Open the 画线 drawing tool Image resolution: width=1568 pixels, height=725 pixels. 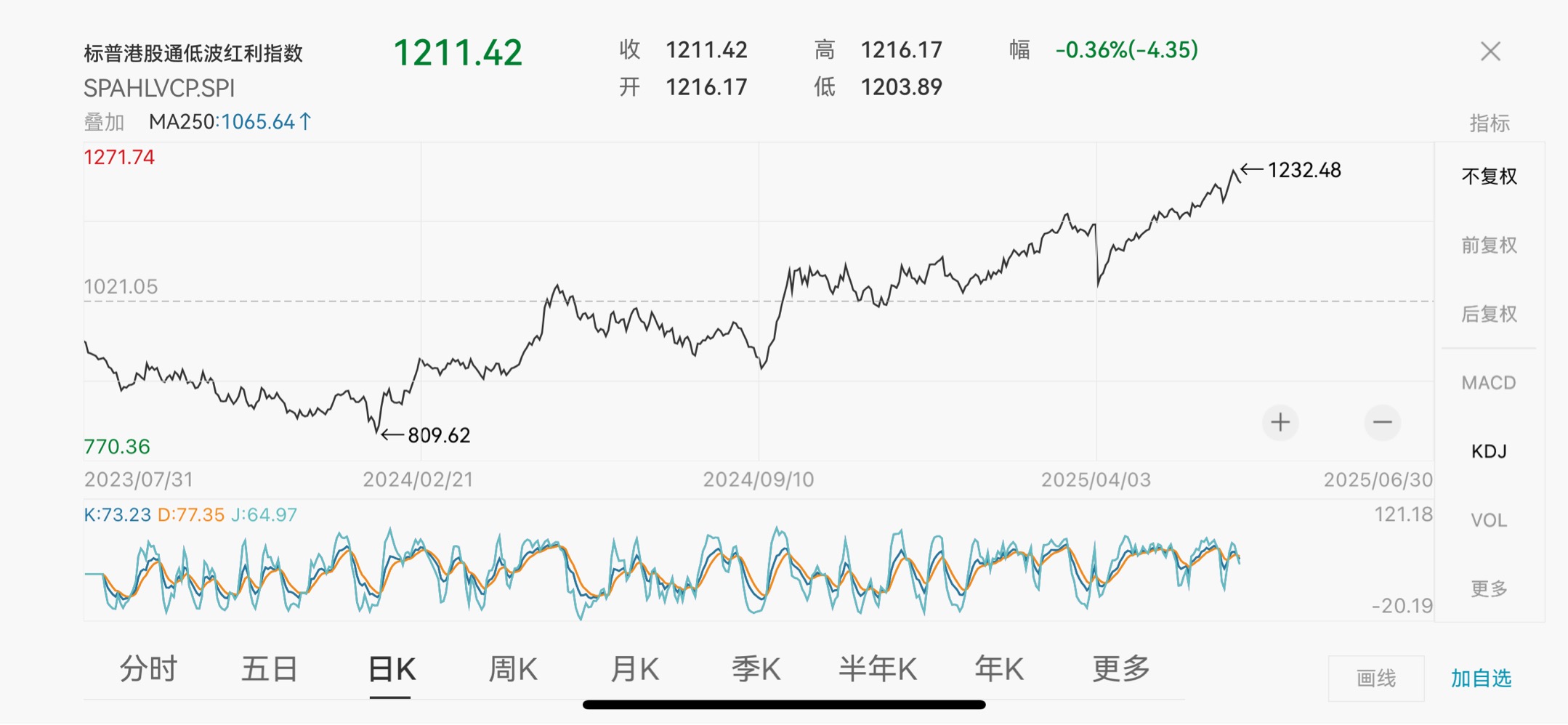tap(1376, 679)
